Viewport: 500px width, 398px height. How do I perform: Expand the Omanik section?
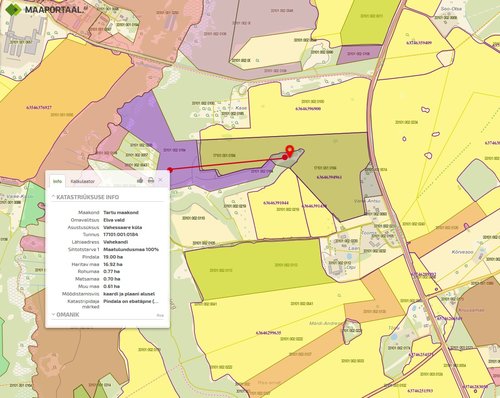click(x=66, y=315)
